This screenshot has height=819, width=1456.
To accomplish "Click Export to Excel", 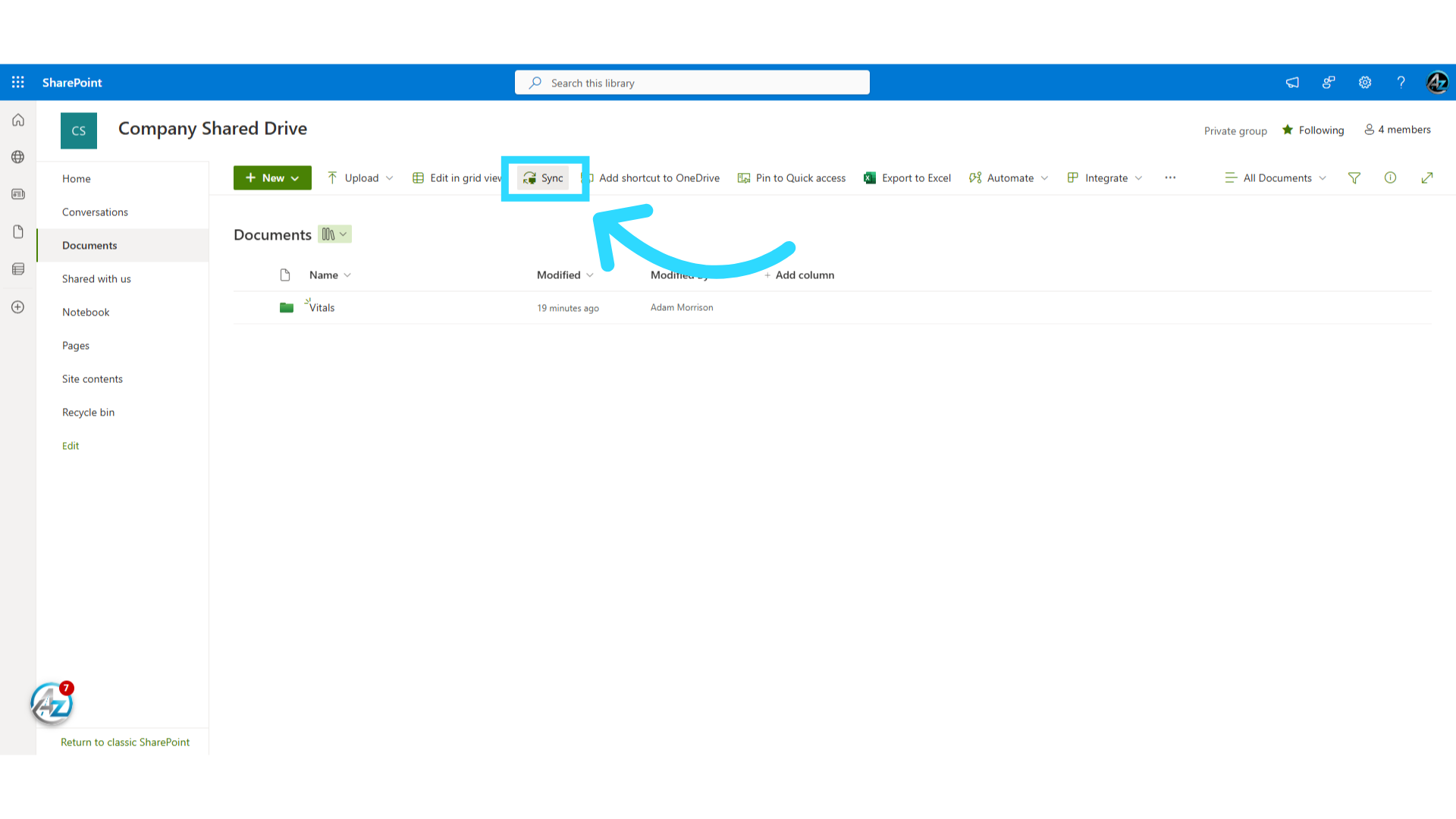I will point(907,178).
